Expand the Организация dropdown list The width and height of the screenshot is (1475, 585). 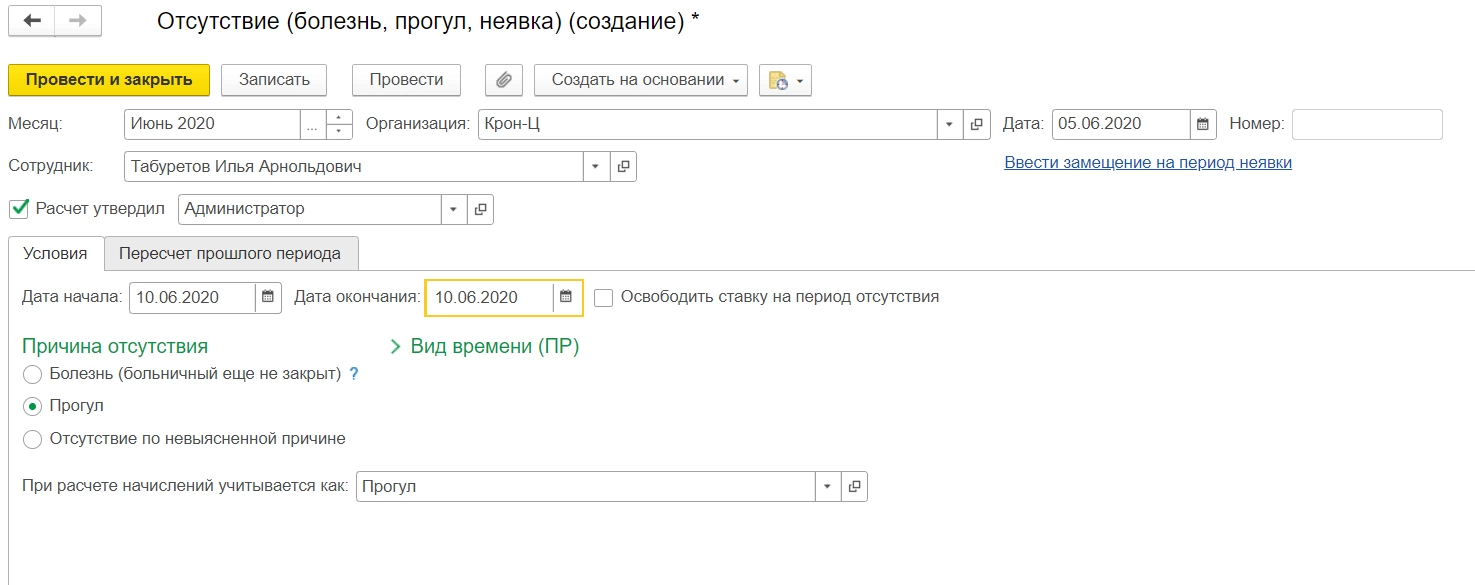pyautogui.click(x=949, y=125)
